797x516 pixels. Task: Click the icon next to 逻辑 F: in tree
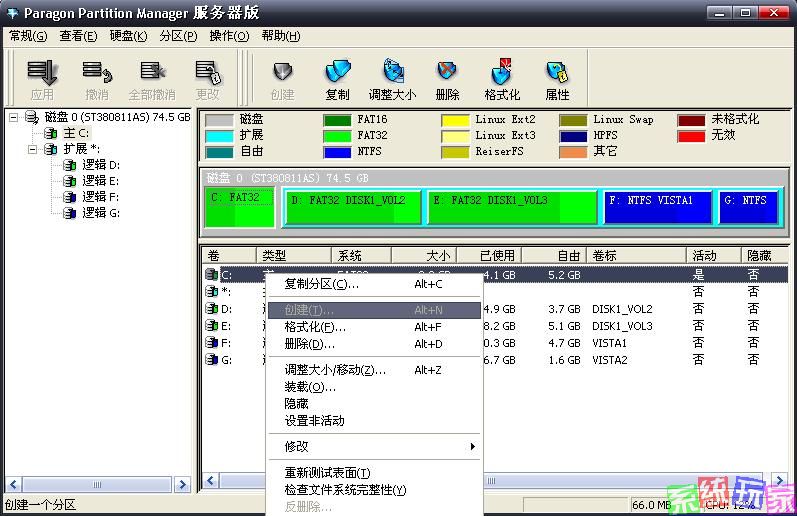tap(70, 197)
